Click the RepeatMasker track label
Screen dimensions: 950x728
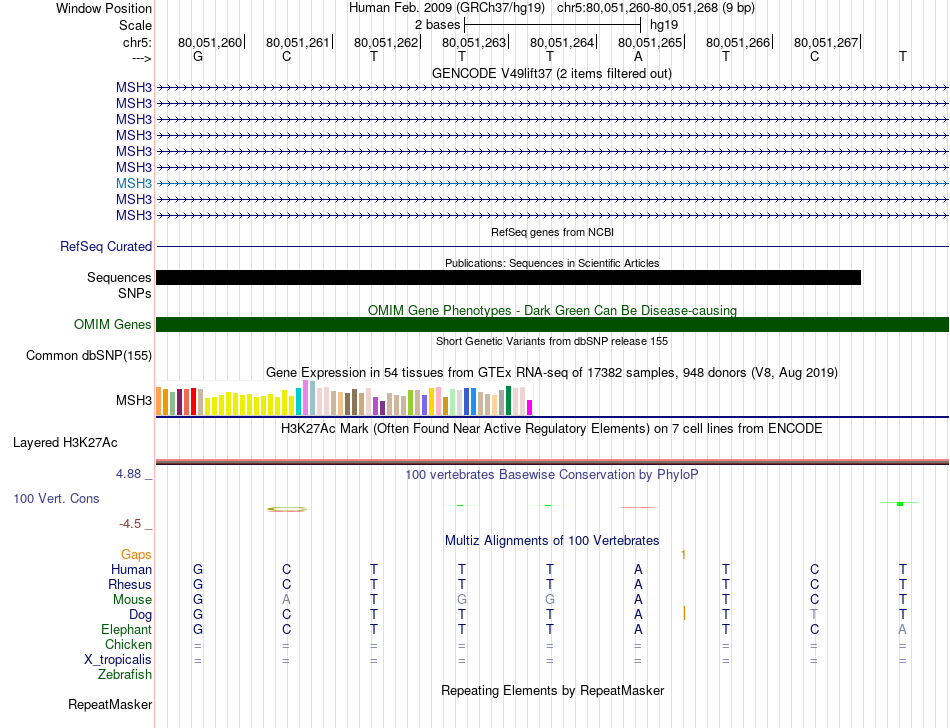pos(110,704)
